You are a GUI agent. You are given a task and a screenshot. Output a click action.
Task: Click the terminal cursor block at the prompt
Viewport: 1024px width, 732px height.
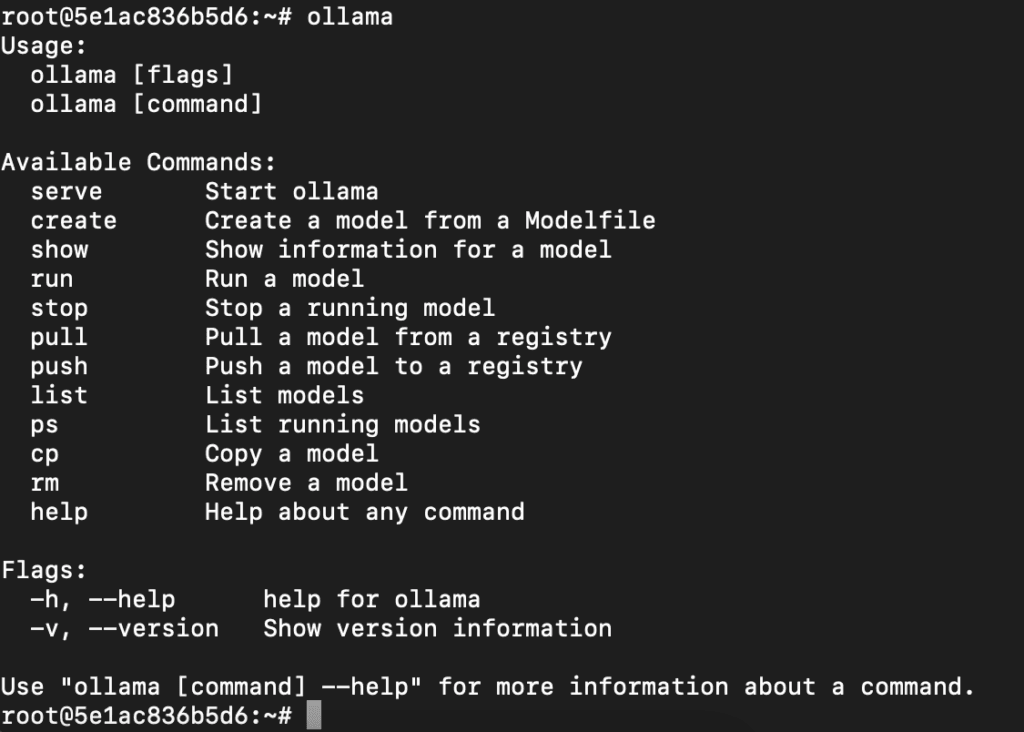coord(314,716)
